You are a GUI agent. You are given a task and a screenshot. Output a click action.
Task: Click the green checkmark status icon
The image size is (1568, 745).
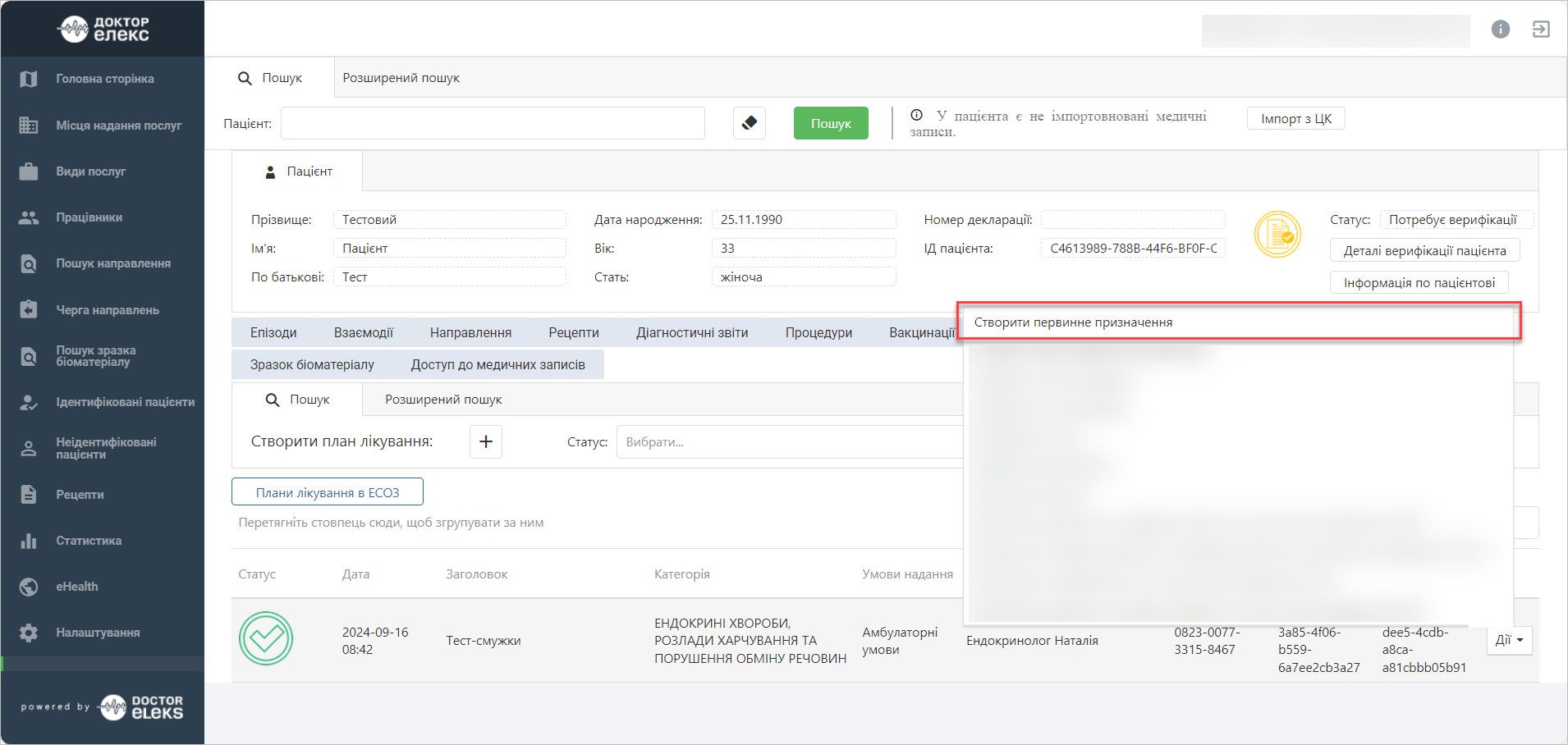click(266, 638)
